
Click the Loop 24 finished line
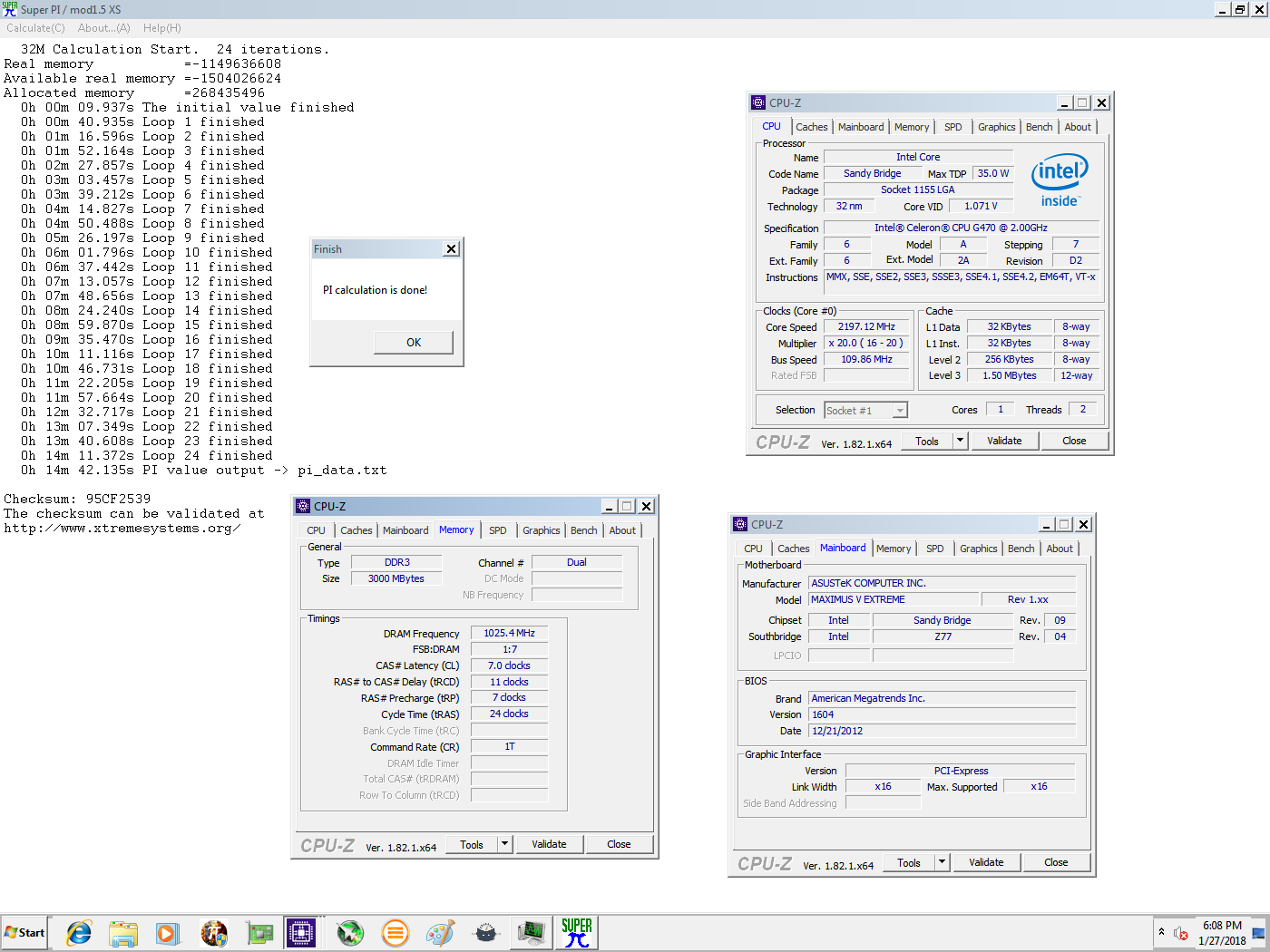point(146,456)
